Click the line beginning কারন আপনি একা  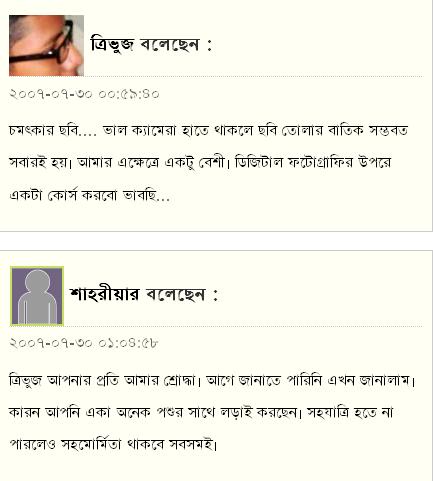tap(201, 412)
